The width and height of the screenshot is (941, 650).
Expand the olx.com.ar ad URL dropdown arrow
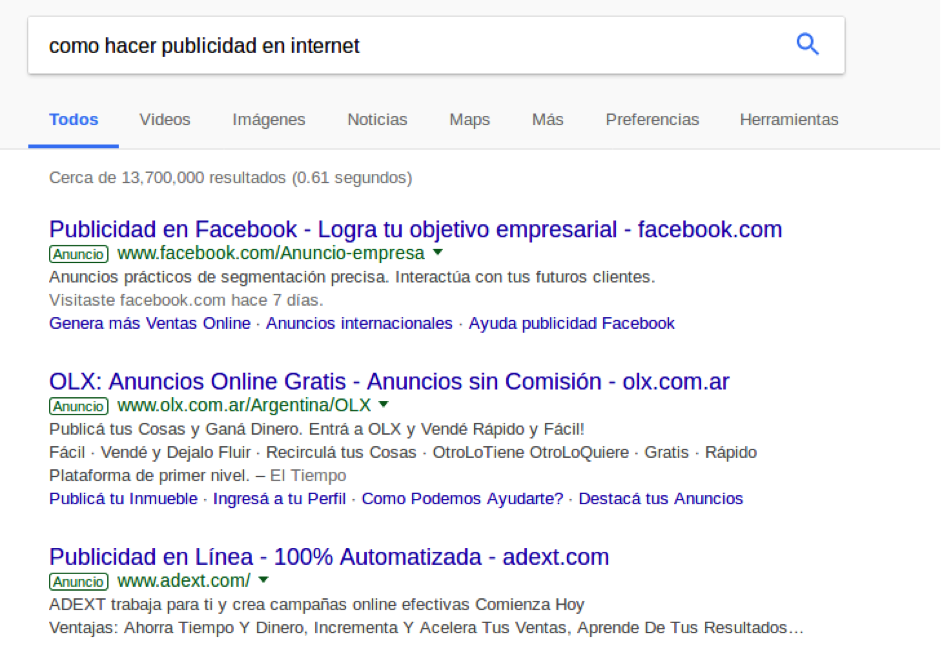coord(384,405)
